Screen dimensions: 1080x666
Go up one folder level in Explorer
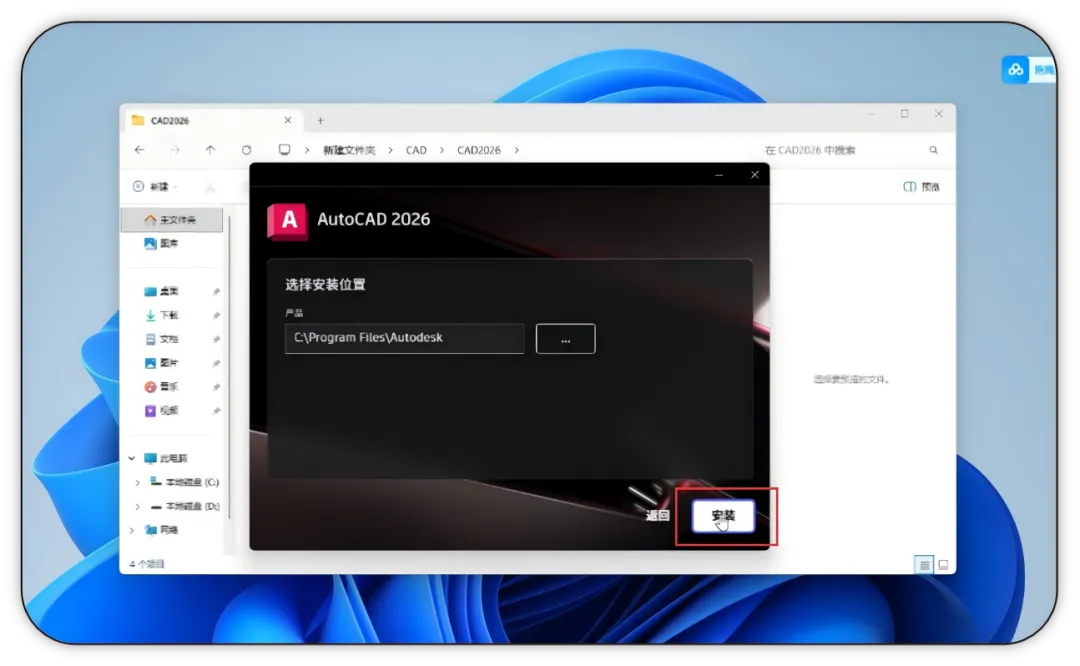point(210,149)
